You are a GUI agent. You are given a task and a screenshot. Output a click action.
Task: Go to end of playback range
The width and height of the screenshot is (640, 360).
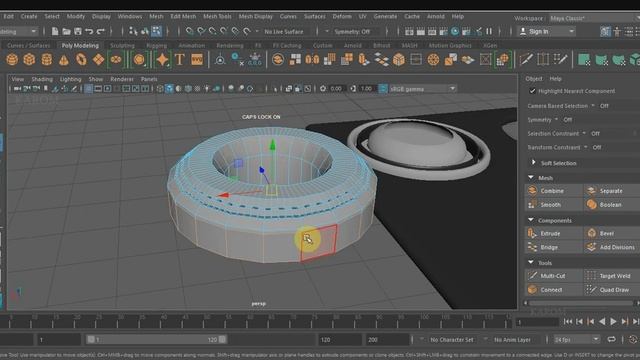(x=636, y=322)
